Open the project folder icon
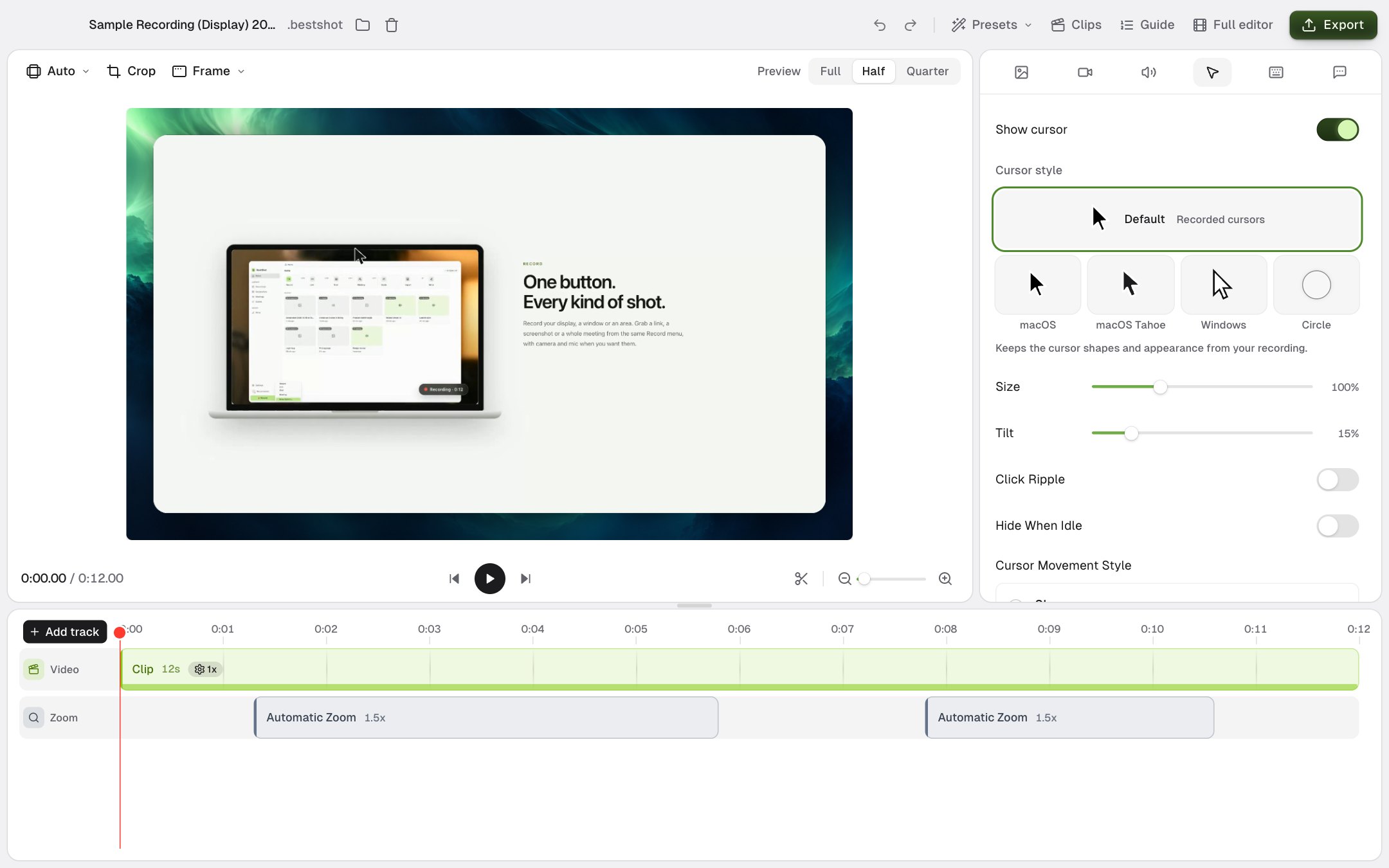Viewport: 1389px width, 868px height. pyautogui.click(x=363, y=25)
